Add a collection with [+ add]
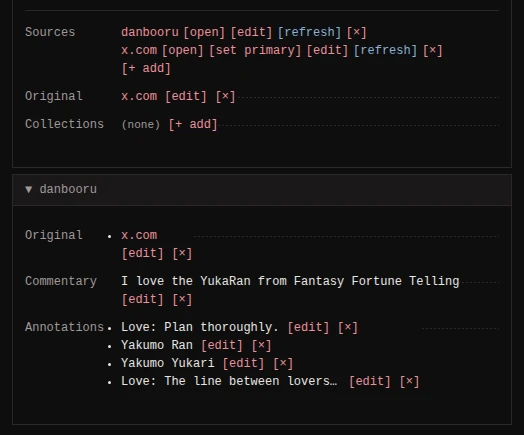 (193, 124)
